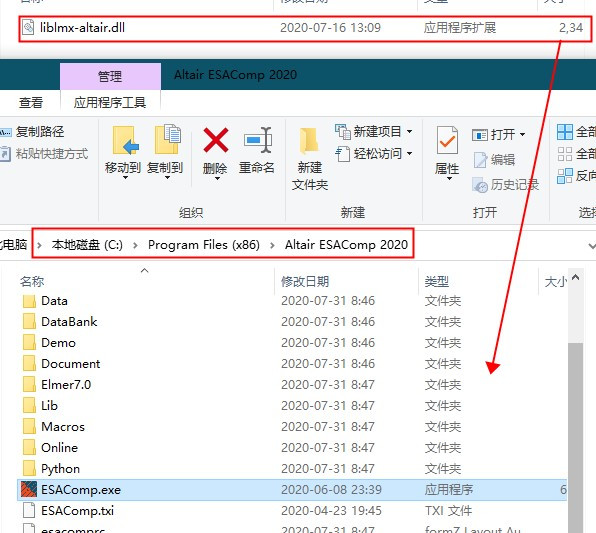Go to Program Files (x86) in breadcrumb

204,244
